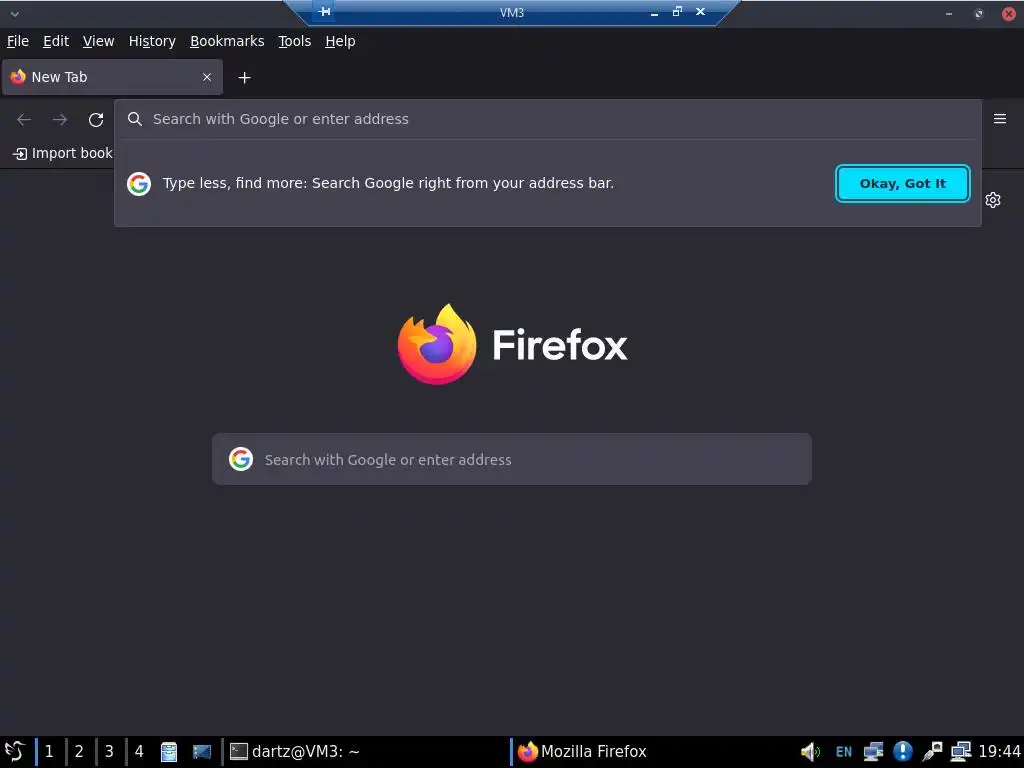
Task: Open the Firefox hamburger application menu
Action: tap(1000, 119)
